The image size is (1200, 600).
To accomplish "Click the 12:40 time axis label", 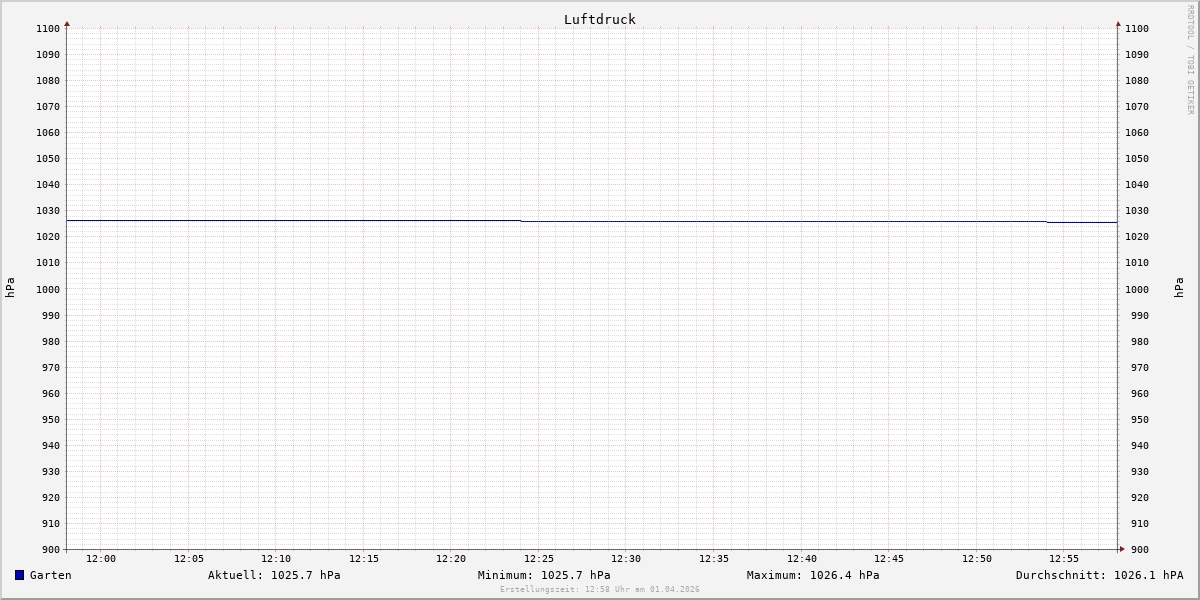I will [x=802, y=559].
